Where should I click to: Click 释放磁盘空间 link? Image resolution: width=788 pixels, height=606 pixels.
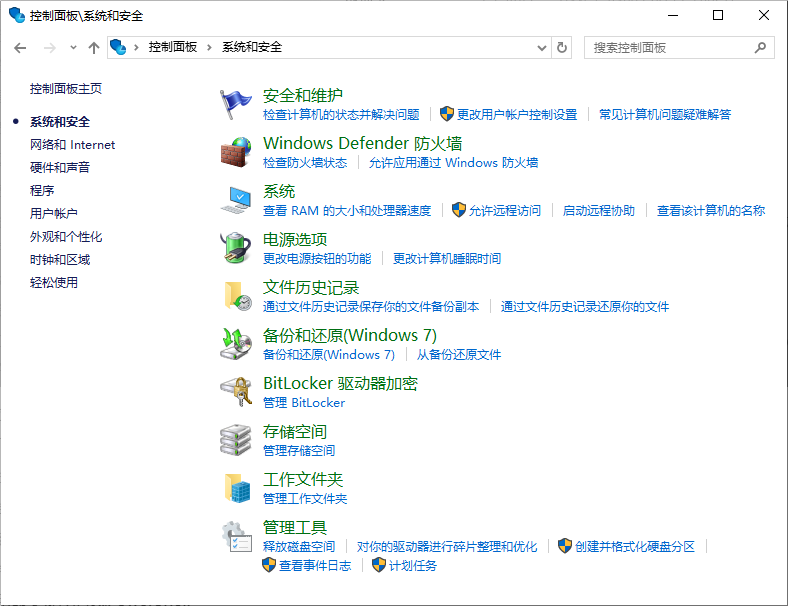point(299,547)
